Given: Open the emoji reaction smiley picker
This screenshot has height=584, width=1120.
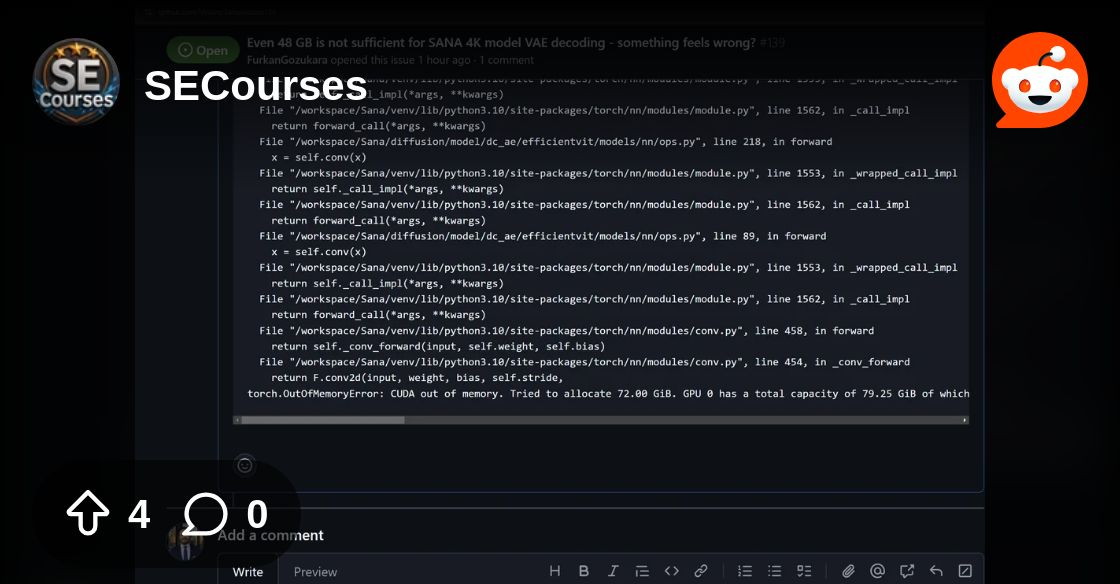Looking at the screenshot, I should tap(244, 464).
